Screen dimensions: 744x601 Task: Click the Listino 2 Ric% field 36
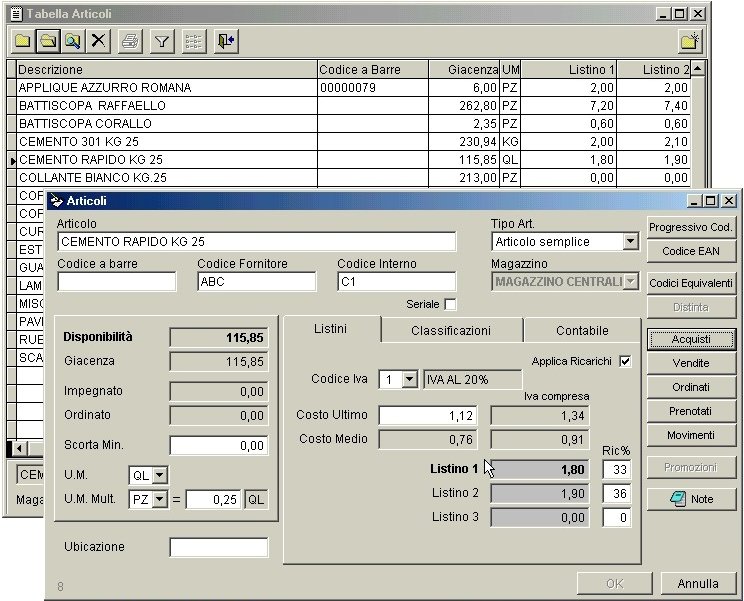[617, 493]
